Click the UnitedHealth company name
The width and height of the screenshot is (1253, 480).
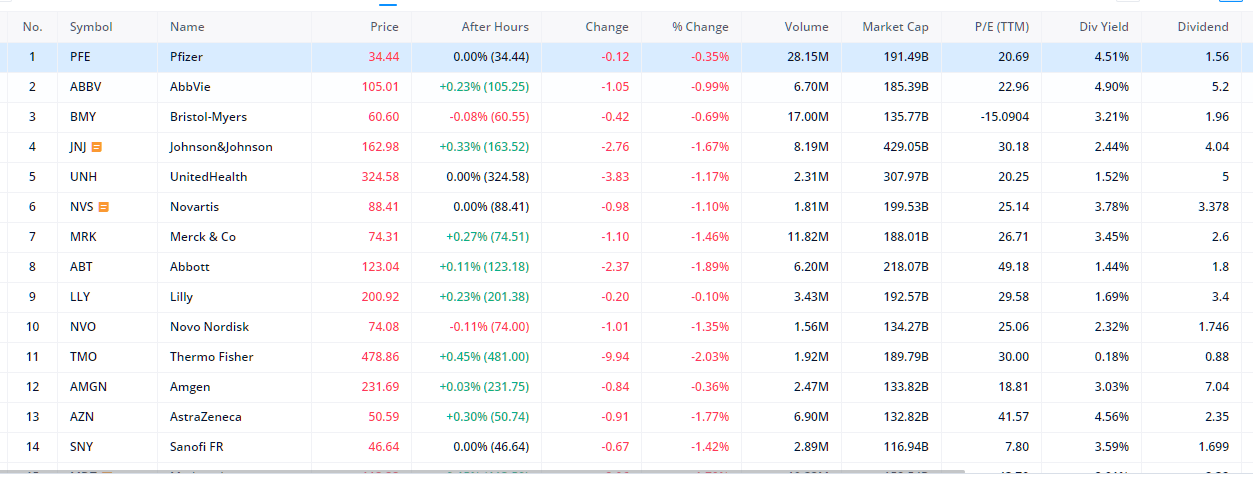coord(208,177)
